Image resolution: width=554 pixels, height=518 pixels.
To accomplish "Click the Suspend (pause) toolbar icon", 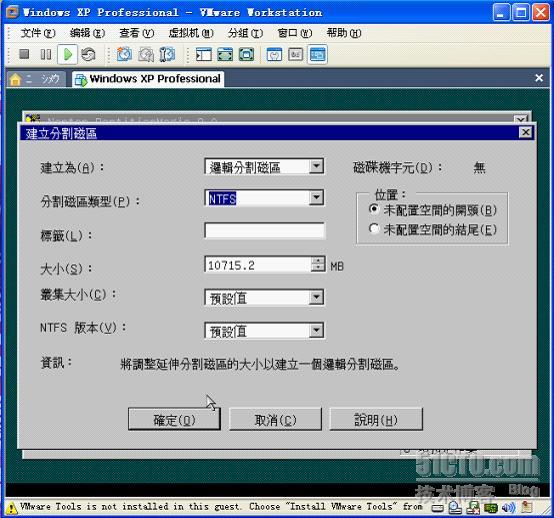I will pyautogui.click(x=46, y=54).
